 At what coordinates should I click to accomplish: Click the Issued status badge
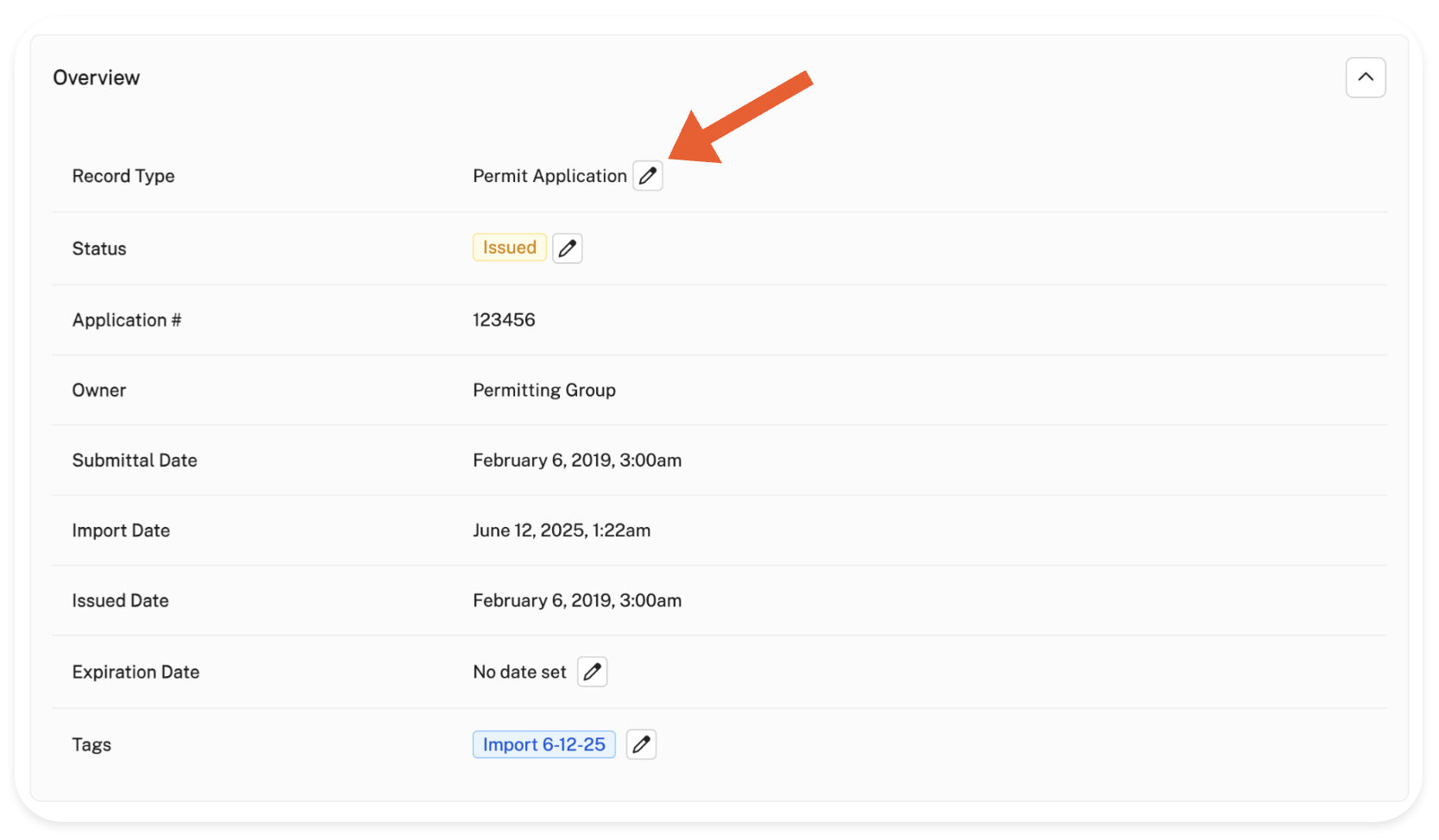[x=509, y=248]
